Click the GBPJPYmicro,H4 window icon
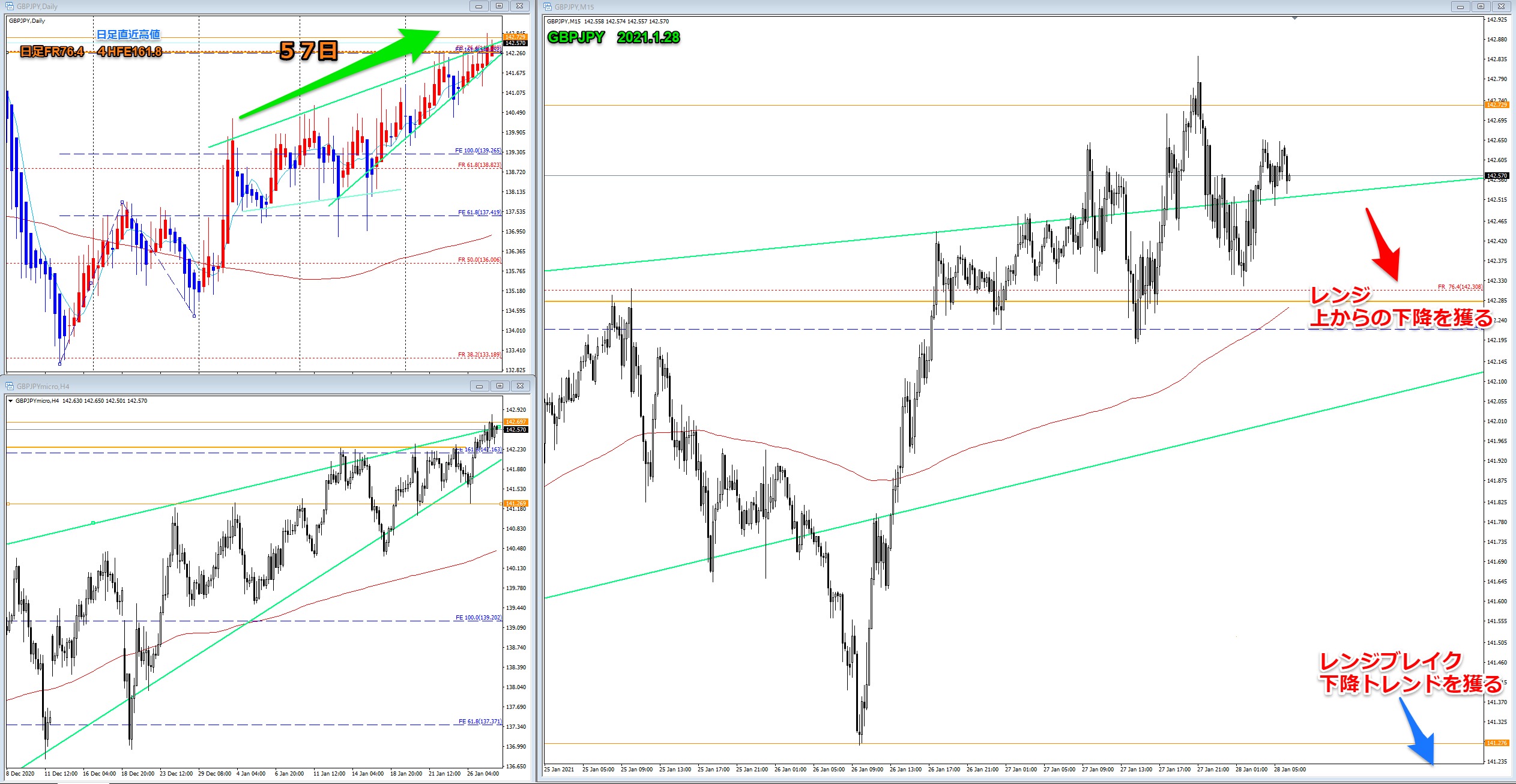 click(10, 387)
